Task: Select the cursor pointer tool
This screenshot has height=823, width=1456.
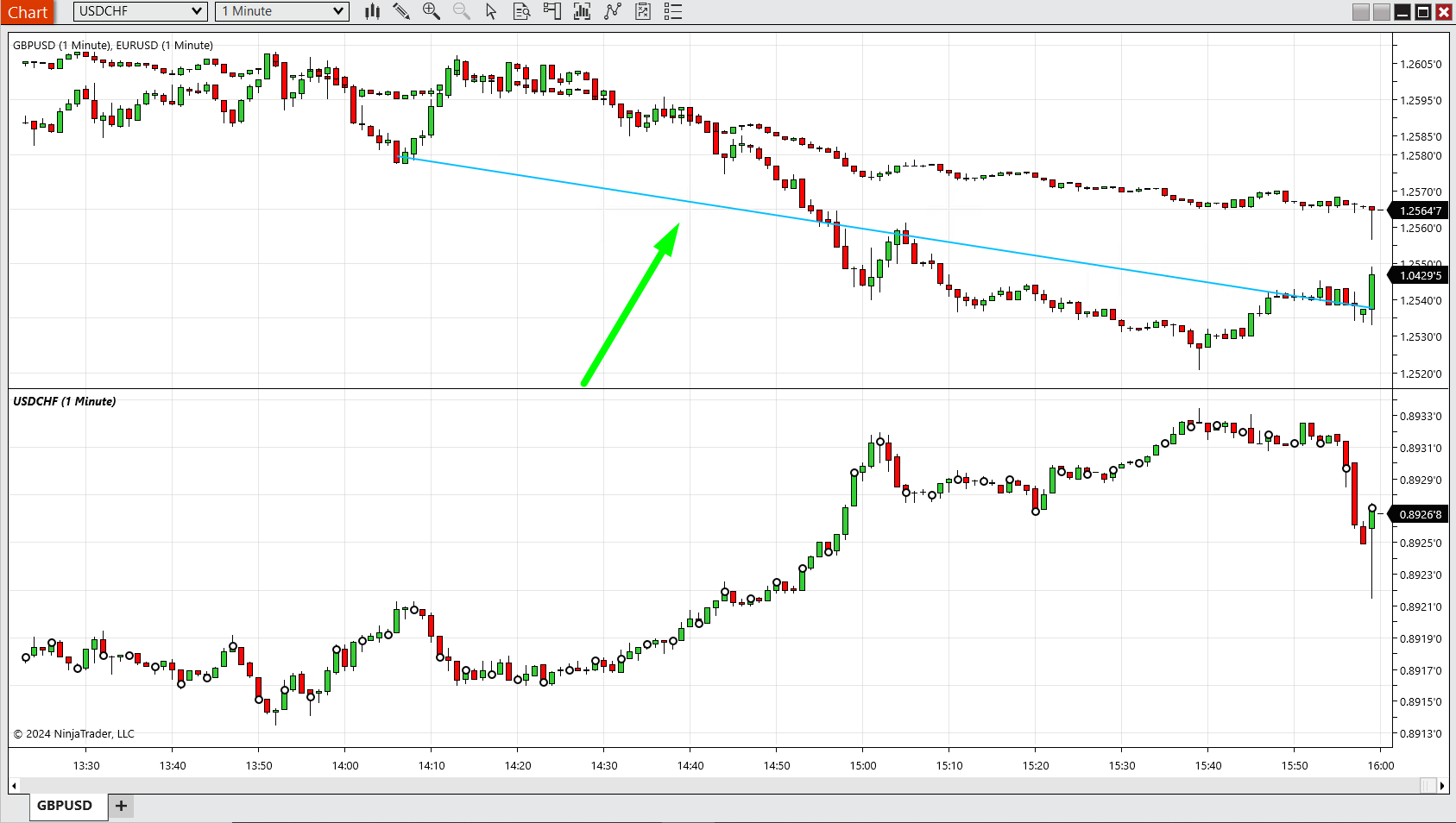Action: (491, 11)
